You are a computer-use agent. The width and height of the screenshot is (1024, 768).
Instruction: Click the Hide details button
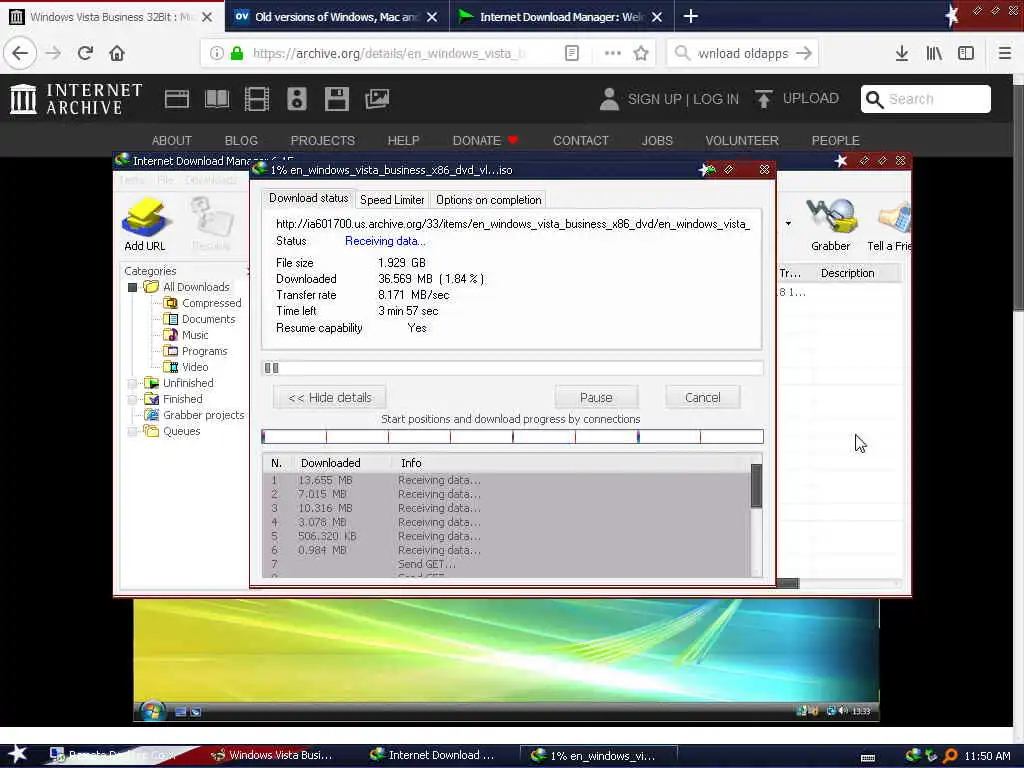pyautogui.click(x=330, y=397)
